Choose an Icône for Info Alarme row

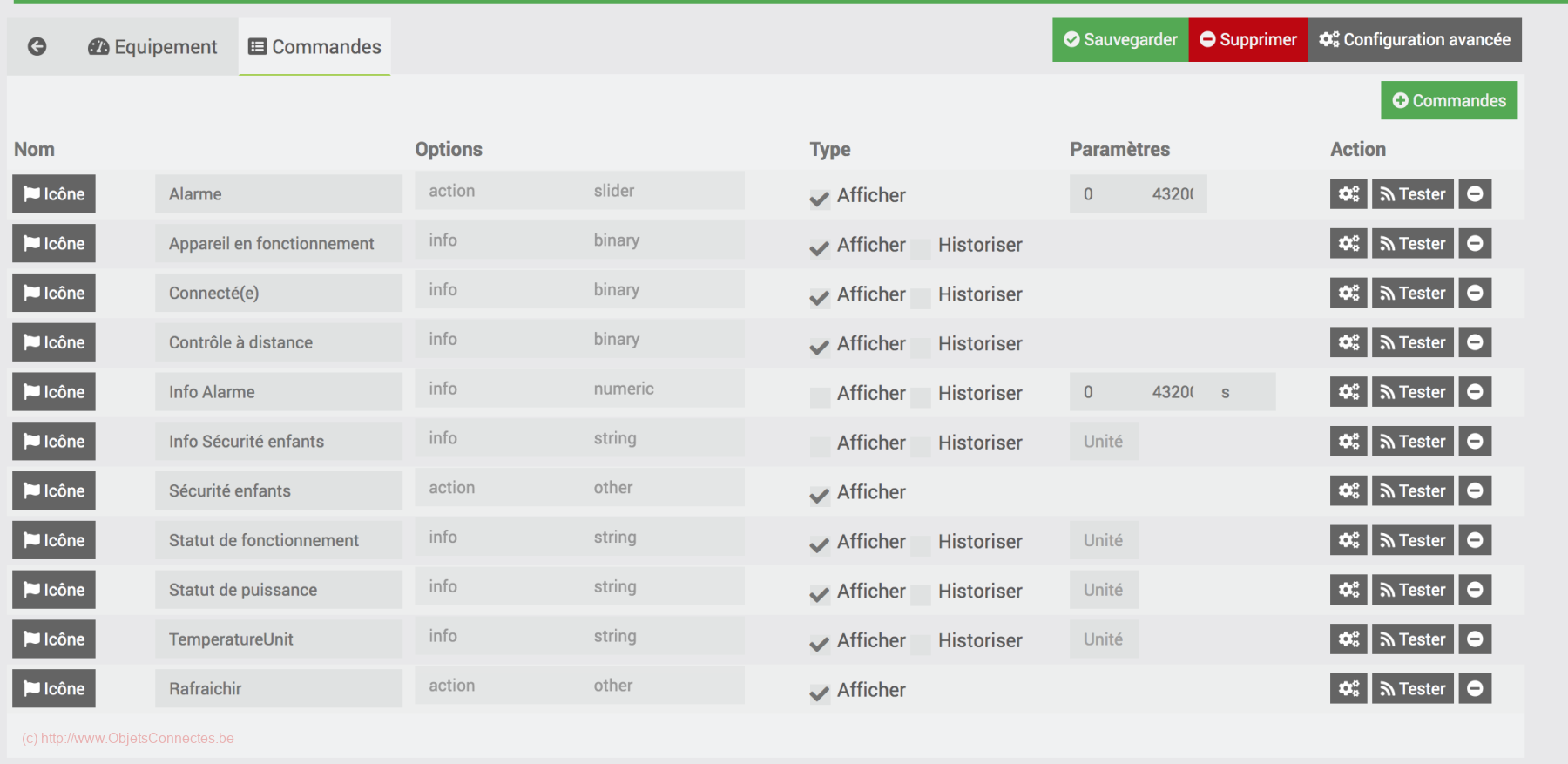pyautogui.click(x=54, y=392)
